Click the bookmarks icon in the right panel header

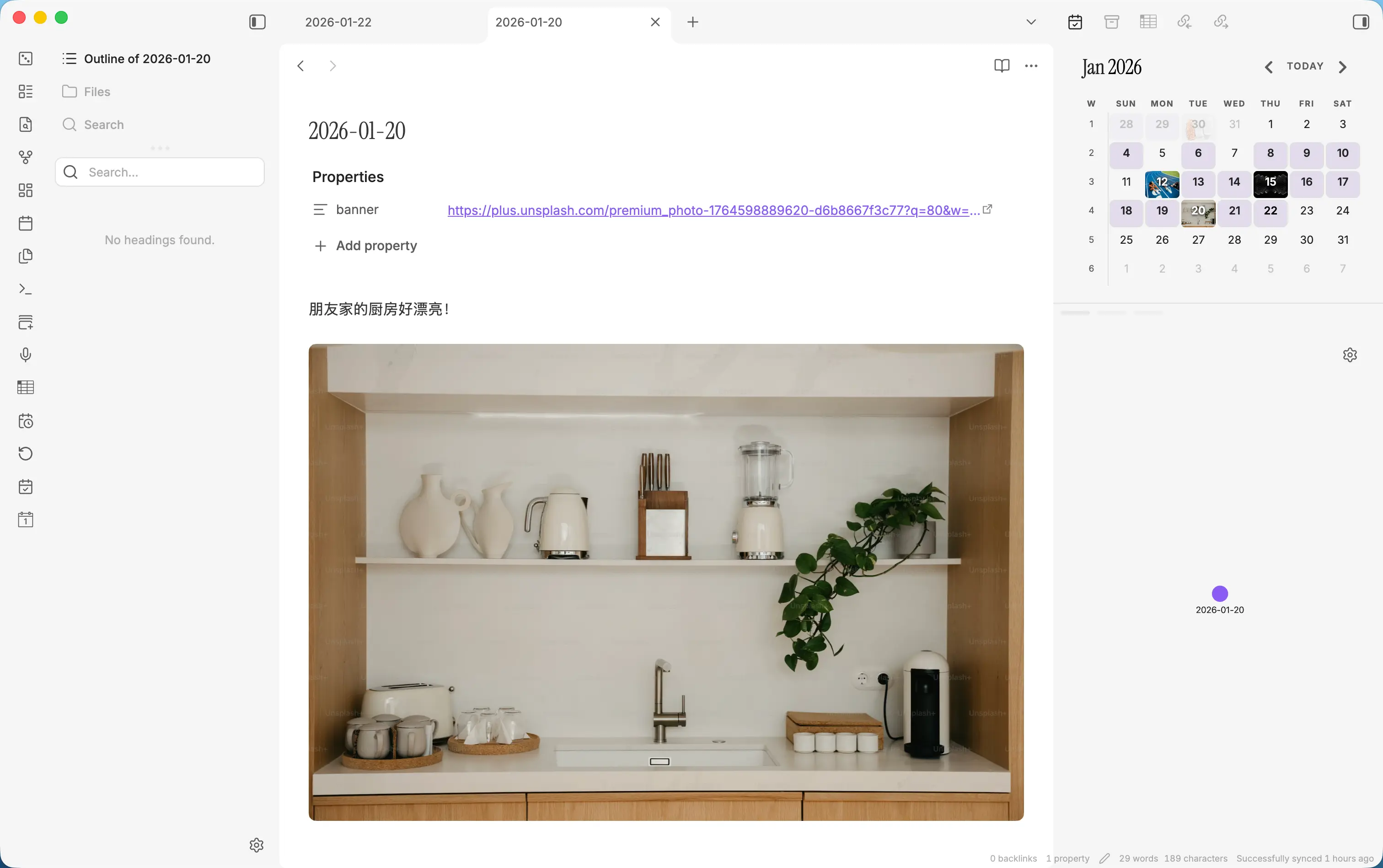pyautogui.click(x=1111, y=22)
